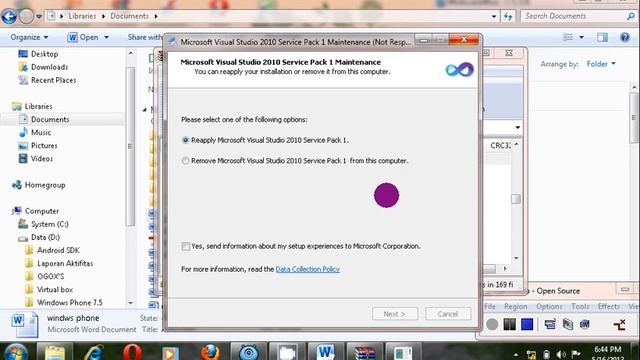Screen dimensions: 640x360
Task: Click the volume speaker icon in system tray
Action: click(561, 354)
